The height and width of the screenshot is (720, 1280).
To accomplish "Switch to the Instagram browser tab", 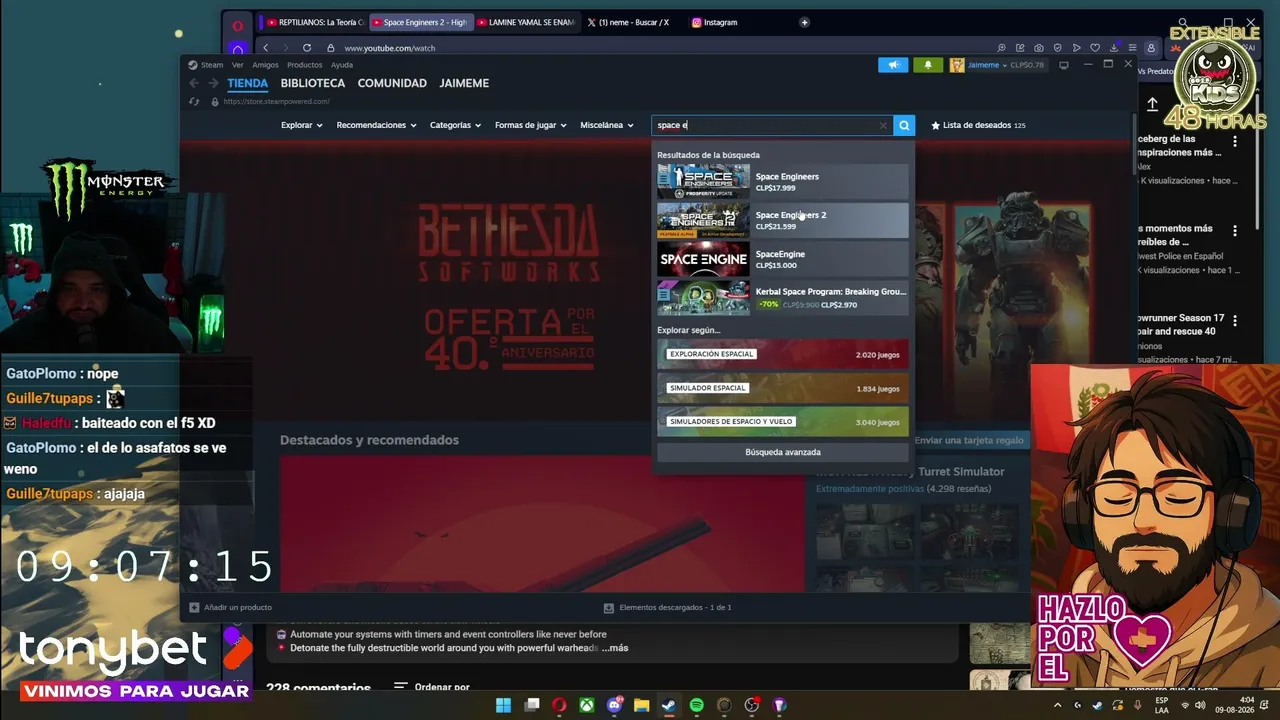I will coord(720,22).
